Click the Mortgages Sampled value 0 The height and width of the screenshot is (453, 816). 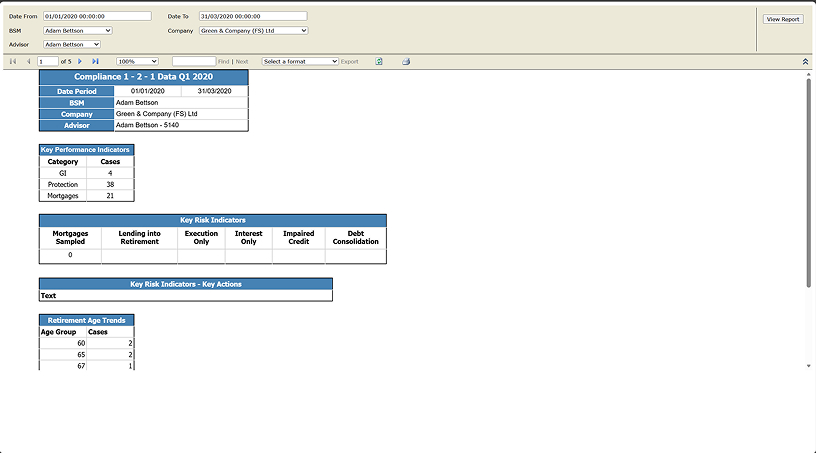point(70,255)
